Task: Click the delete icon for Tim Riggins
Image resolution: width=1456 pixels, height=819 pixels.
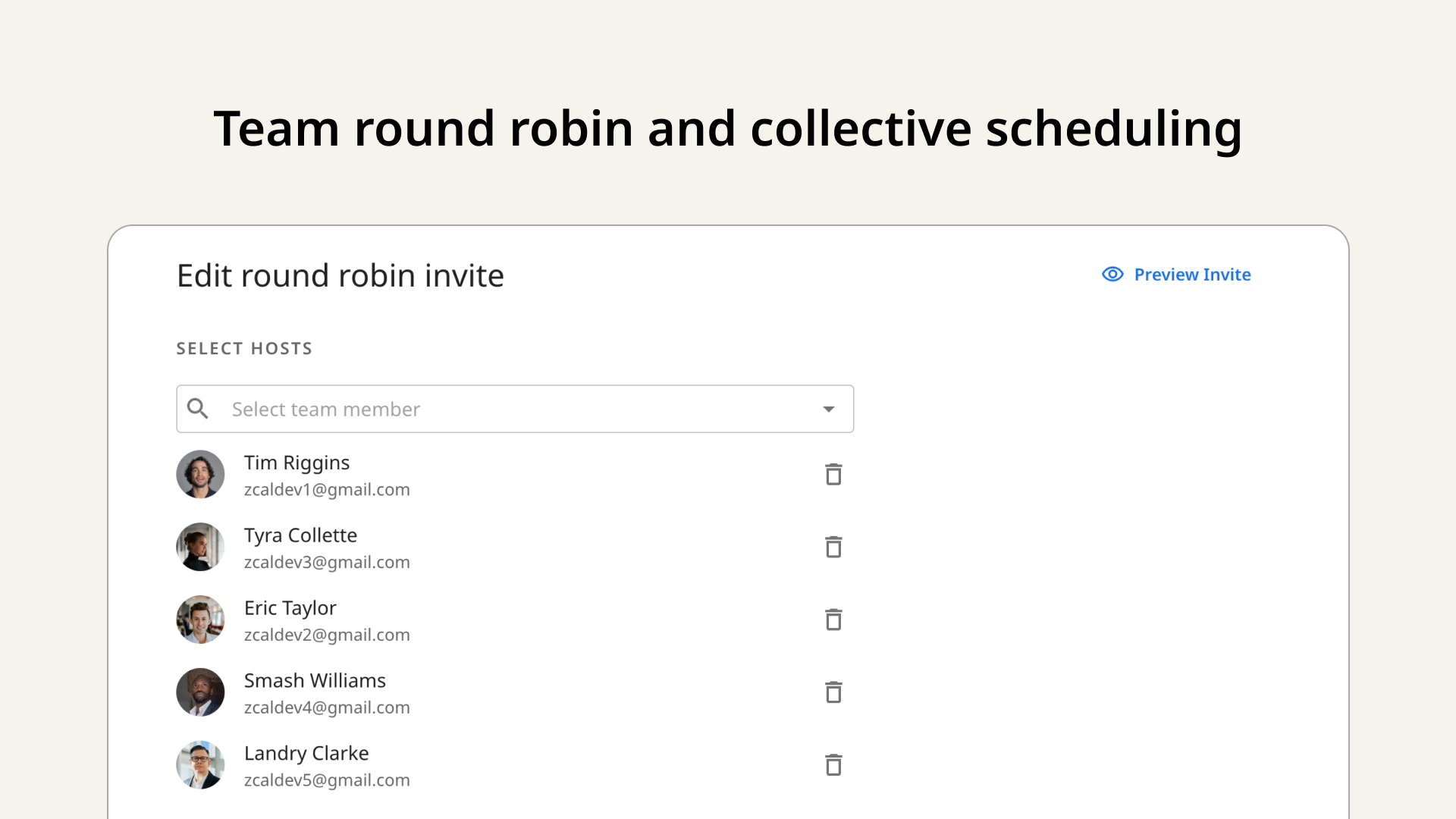Action: (832, 475)
